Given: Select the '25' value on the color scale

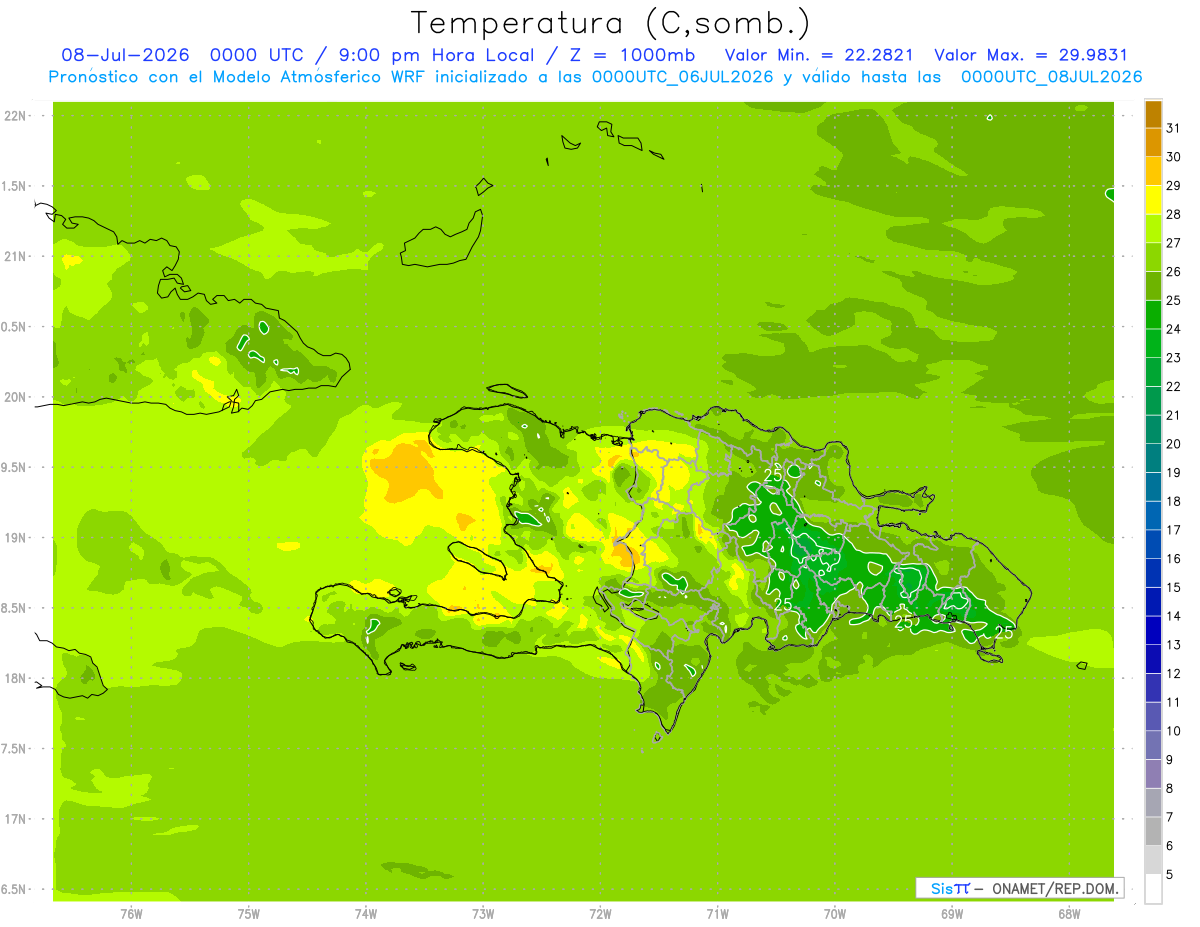Looking at the screenshot, I should pos(1174,301).
